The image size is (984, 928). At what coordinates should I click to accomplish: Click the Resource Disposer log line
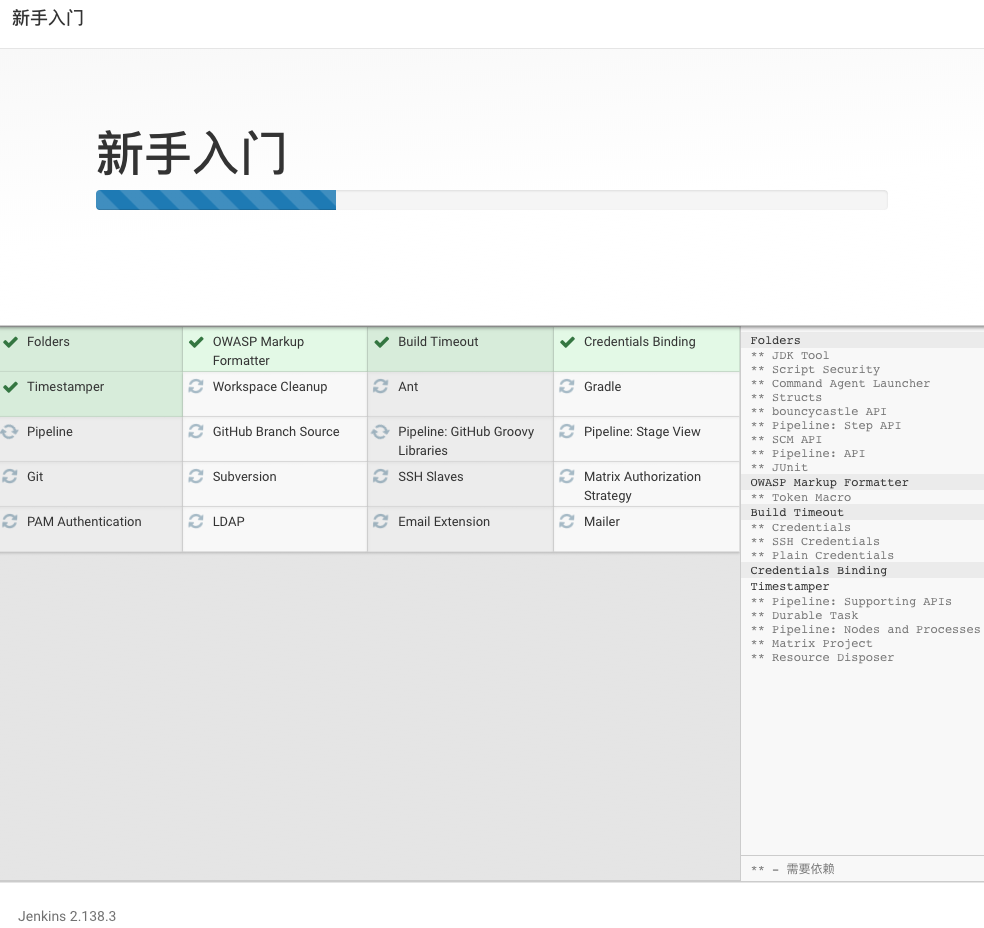click(x=822, y=658)
